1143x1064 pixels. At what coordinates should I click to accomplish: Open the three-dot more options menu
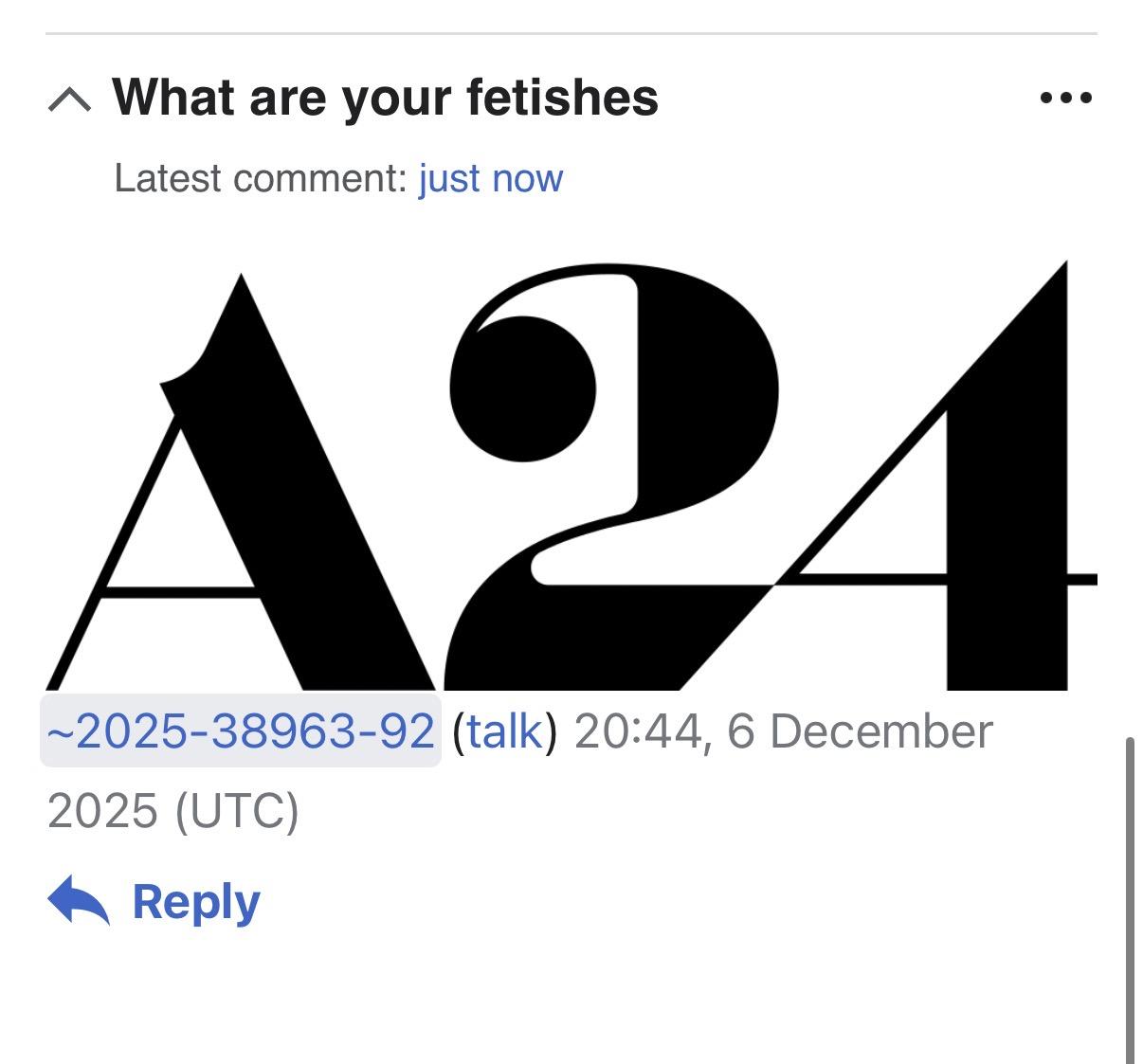pyautogui.click(x=1065, y=98)
